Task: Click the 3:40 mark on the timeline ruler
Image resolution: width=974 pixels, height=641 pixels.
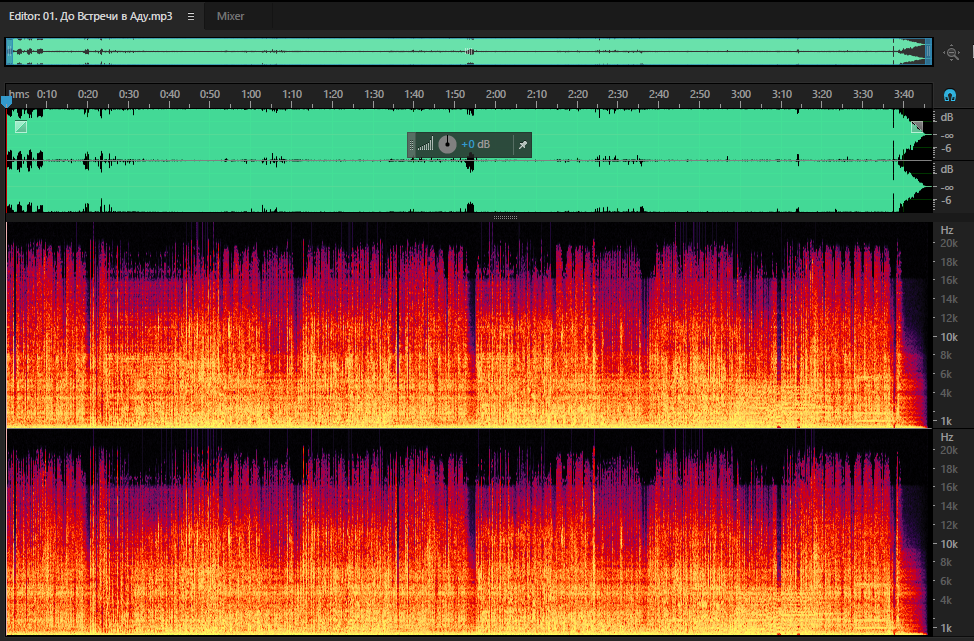Action: (x=904, y=94)
